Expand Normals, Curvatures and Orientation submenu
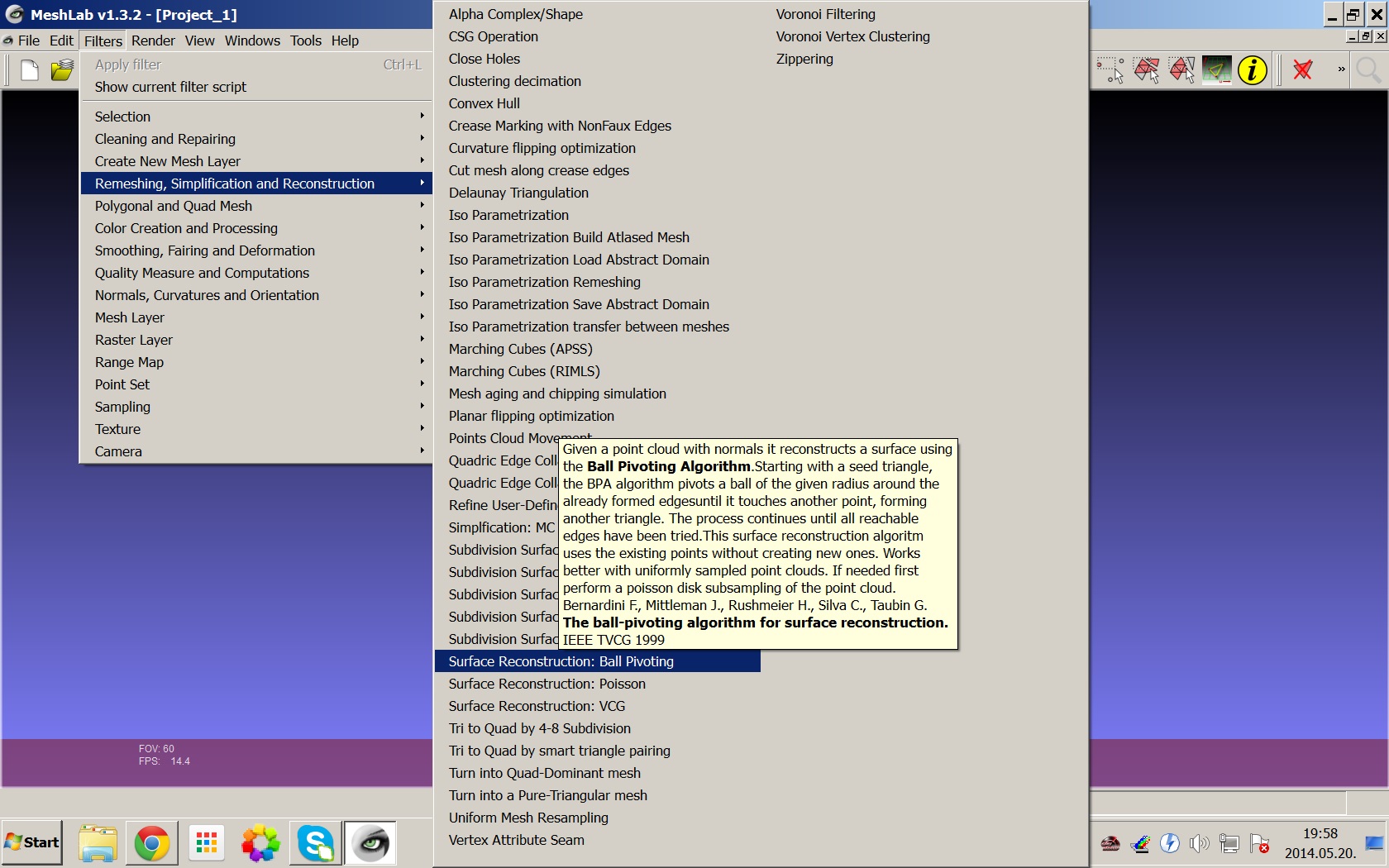 click(256, 295)
